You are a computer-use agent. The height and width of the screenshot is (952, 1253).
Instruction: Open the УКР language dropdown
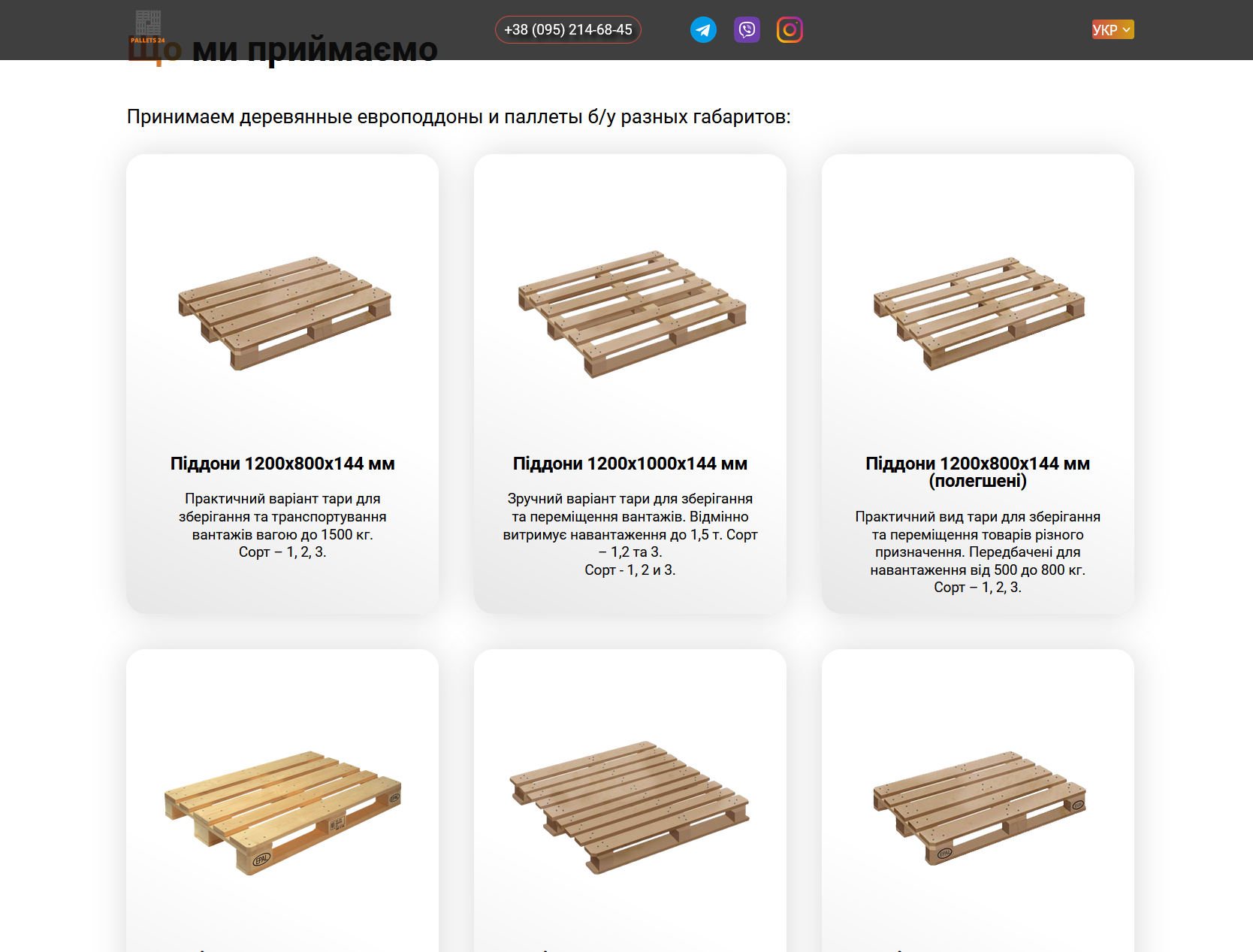click(x=1113, y=29)
